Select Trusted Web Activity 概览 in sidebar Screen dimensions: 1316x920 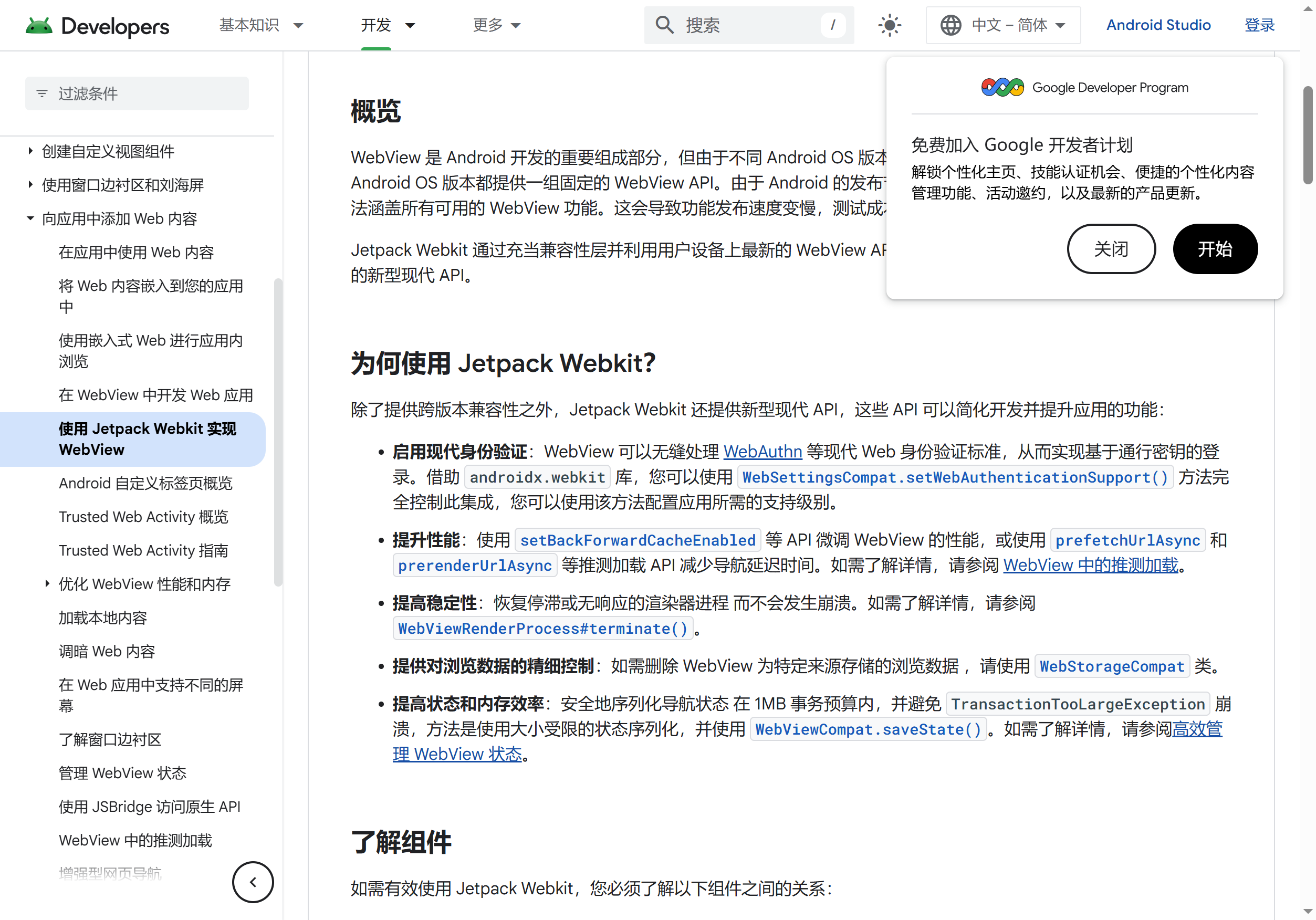143,517
